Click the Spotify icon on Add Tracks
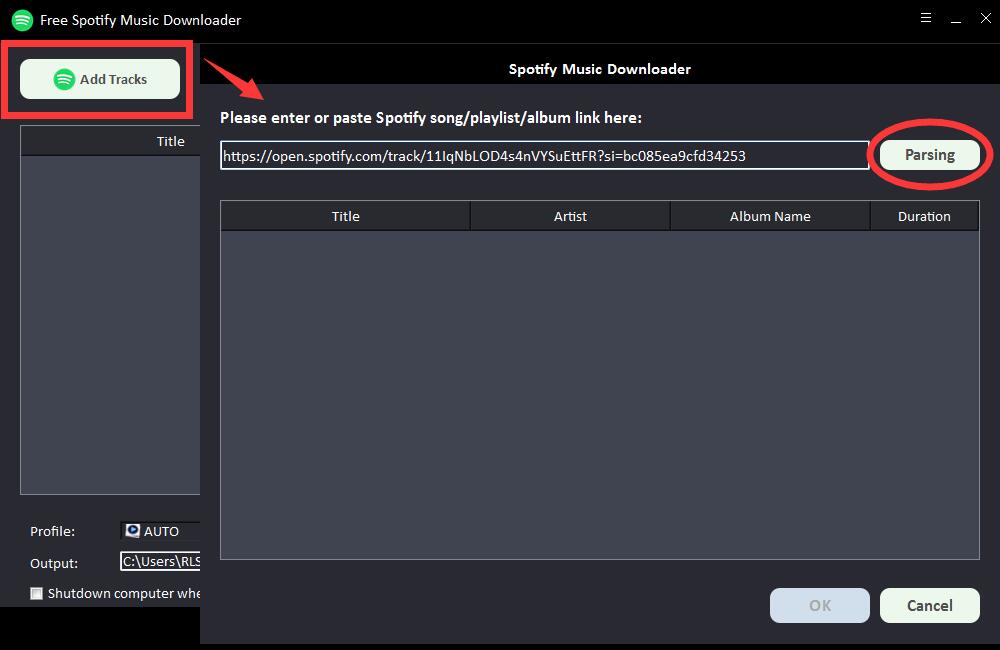Viewport: 1000px width, 650px height. point(65,79)
